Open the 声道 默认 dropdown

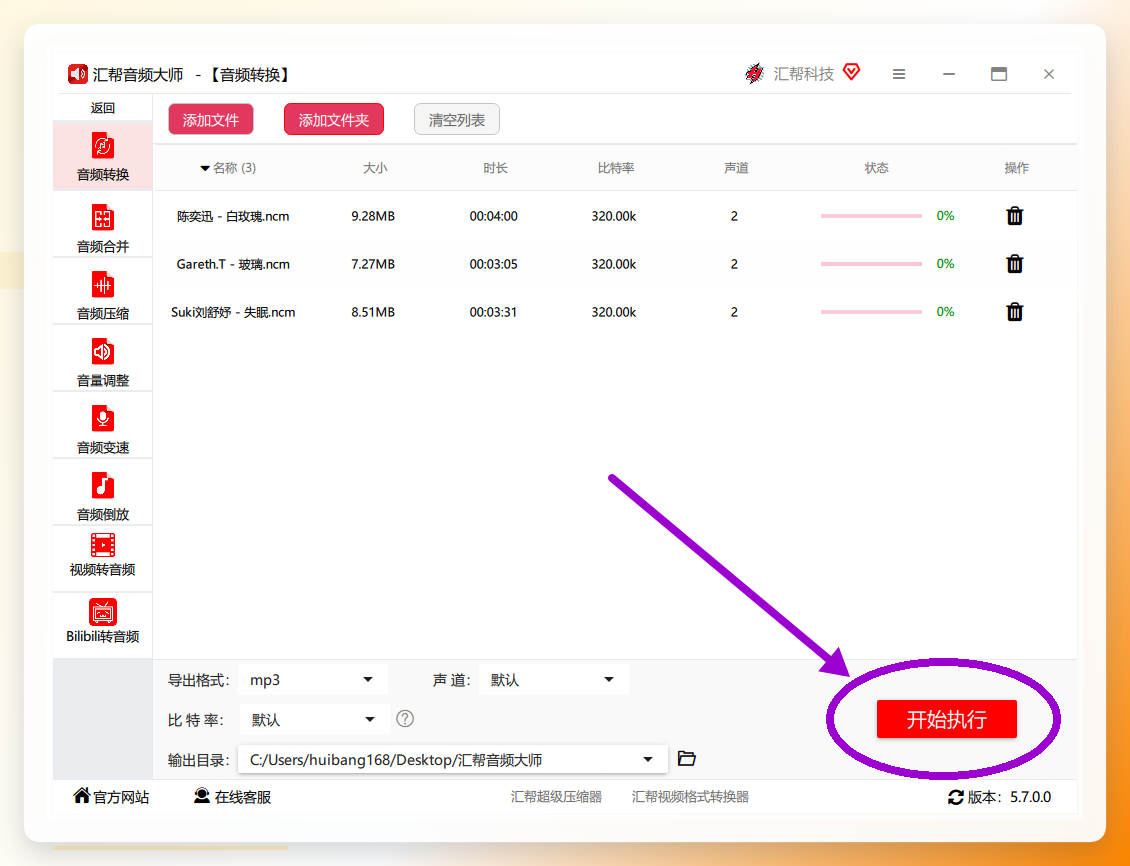tap(553, 679)
